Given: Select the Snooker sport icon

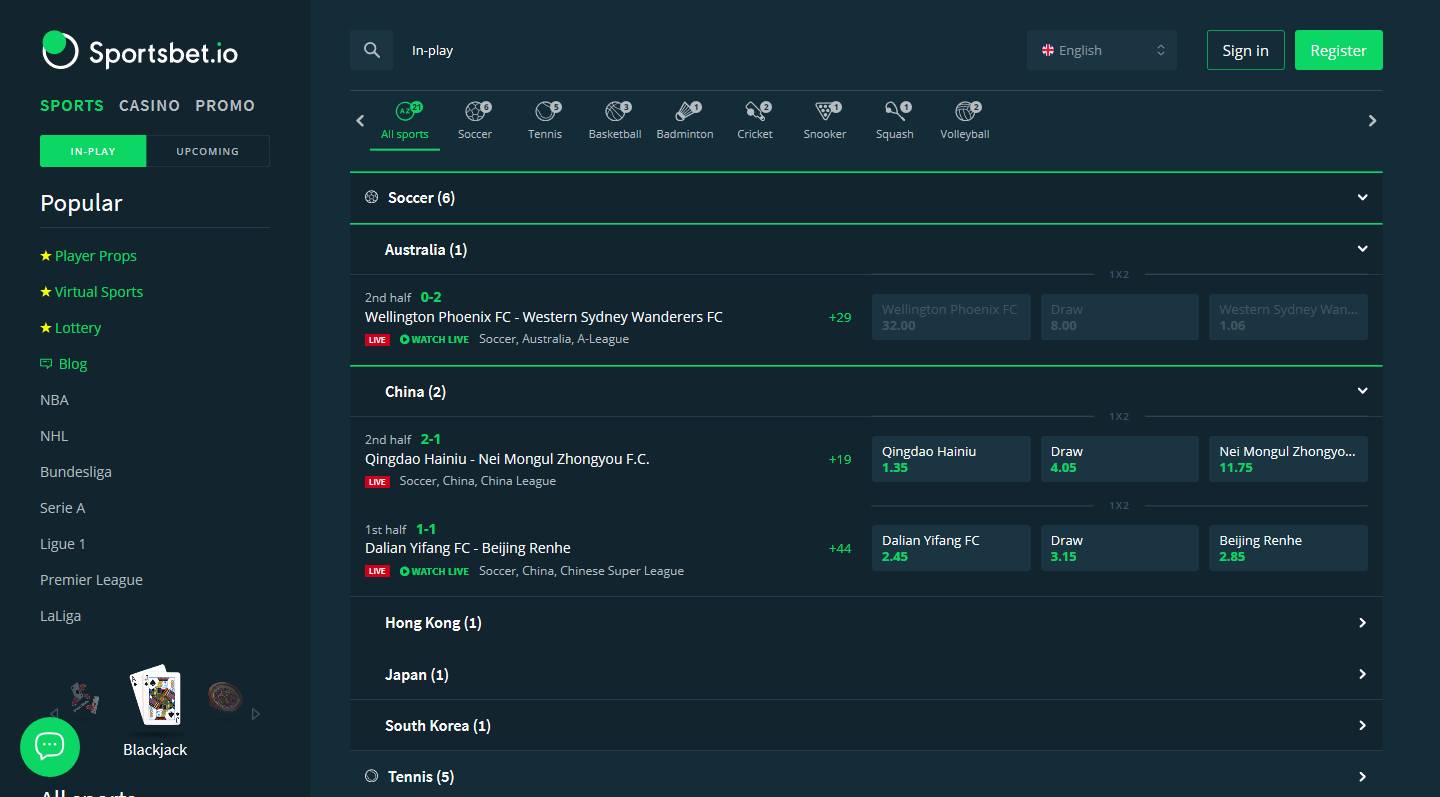Looking at the screenshot, I should point(825,120).
